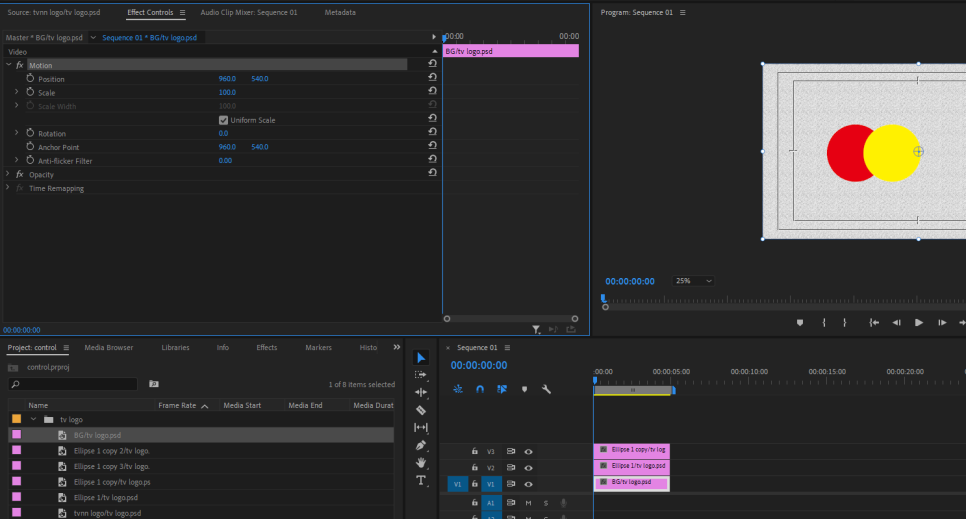This screenshot has width=966, height=519.
Task: Toggle animation stopwatch for Scale
Action: click(30, 92)
